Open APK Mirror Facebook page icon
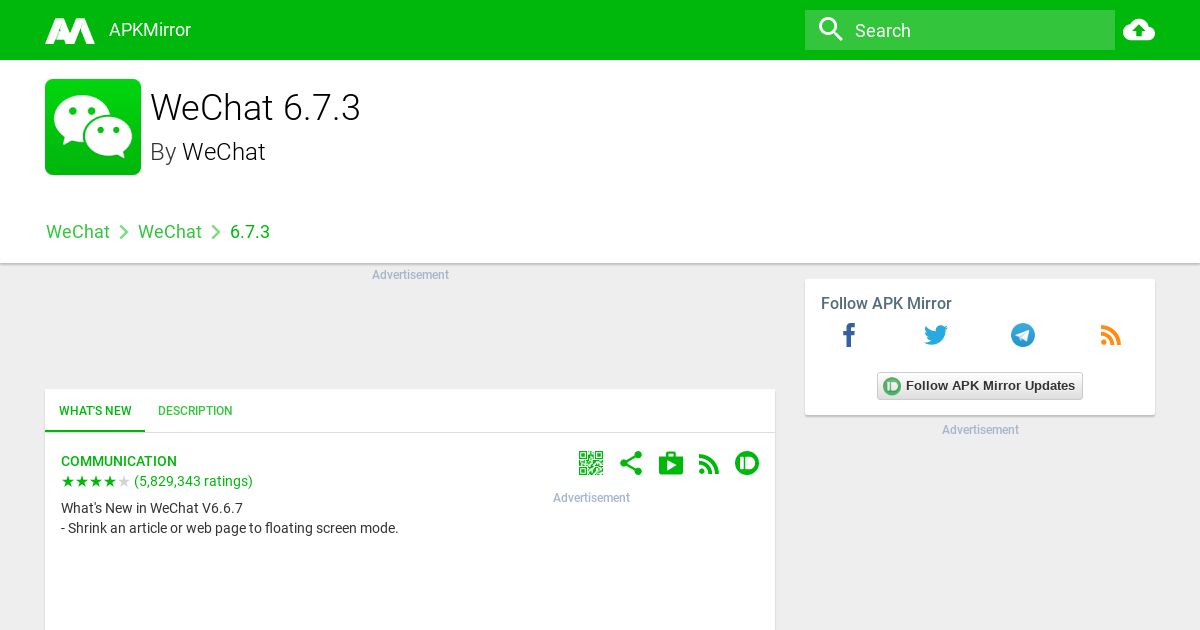Image resolution: width=1200 pixels, height=630 pixels. click(x=849, y=335)
